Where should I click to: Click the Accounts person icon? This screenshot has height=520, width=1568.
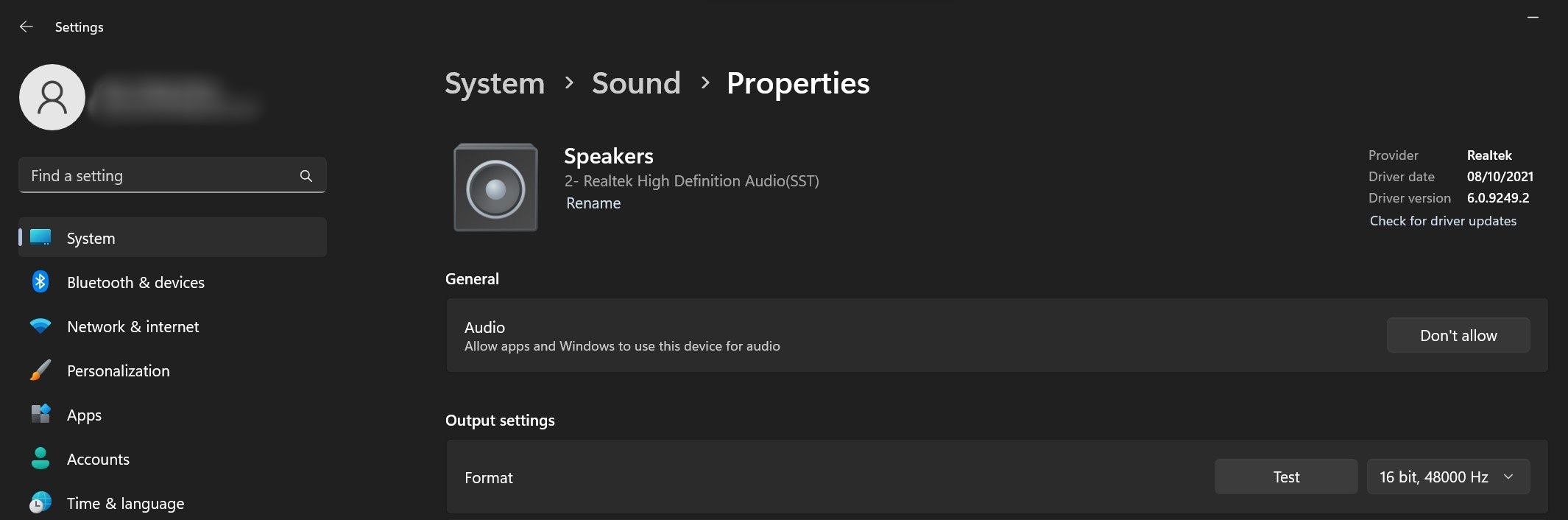(x=40, y=459)
